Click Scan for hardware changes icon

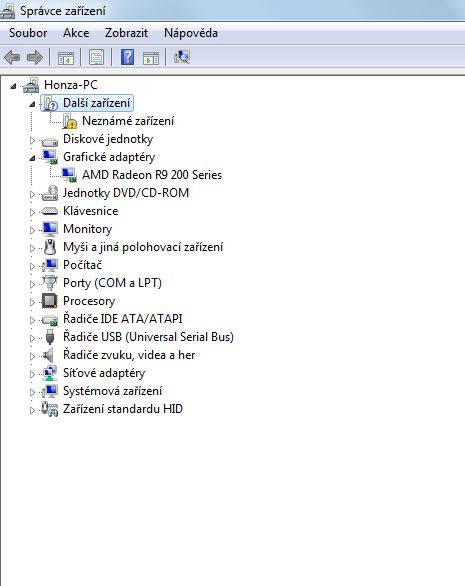click(182, 57)
